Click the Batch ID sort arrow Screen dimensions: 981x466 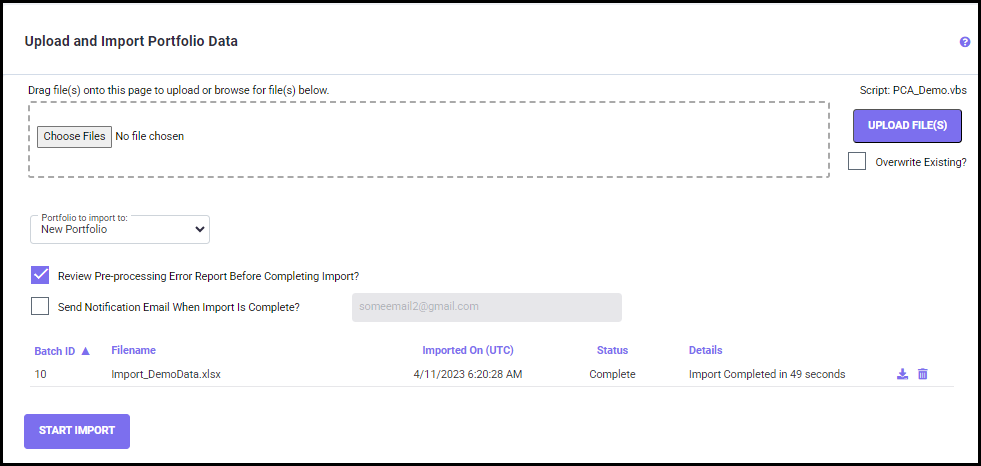point(85,351)
